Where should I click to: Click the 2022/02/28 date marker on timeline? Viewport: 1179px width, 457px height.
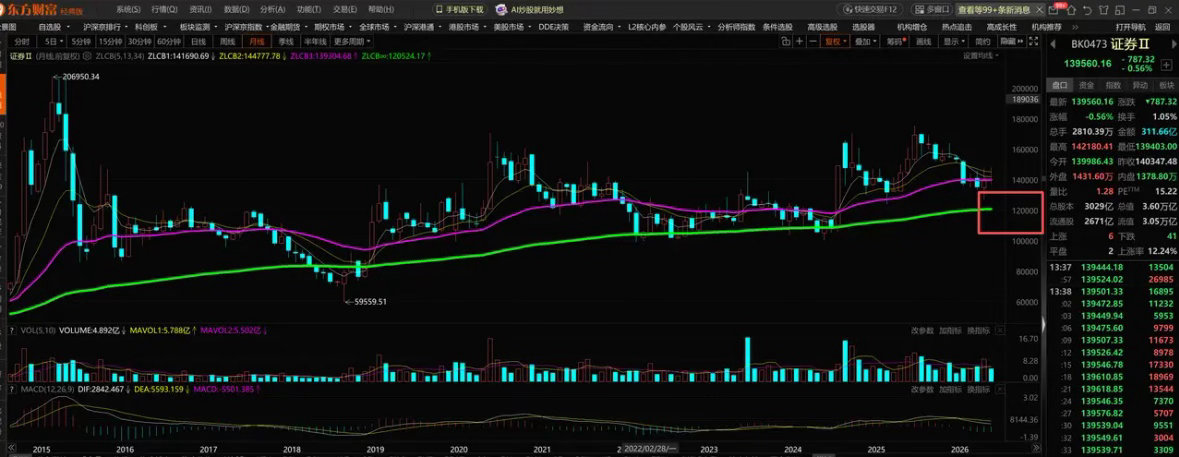pos(650,448)
